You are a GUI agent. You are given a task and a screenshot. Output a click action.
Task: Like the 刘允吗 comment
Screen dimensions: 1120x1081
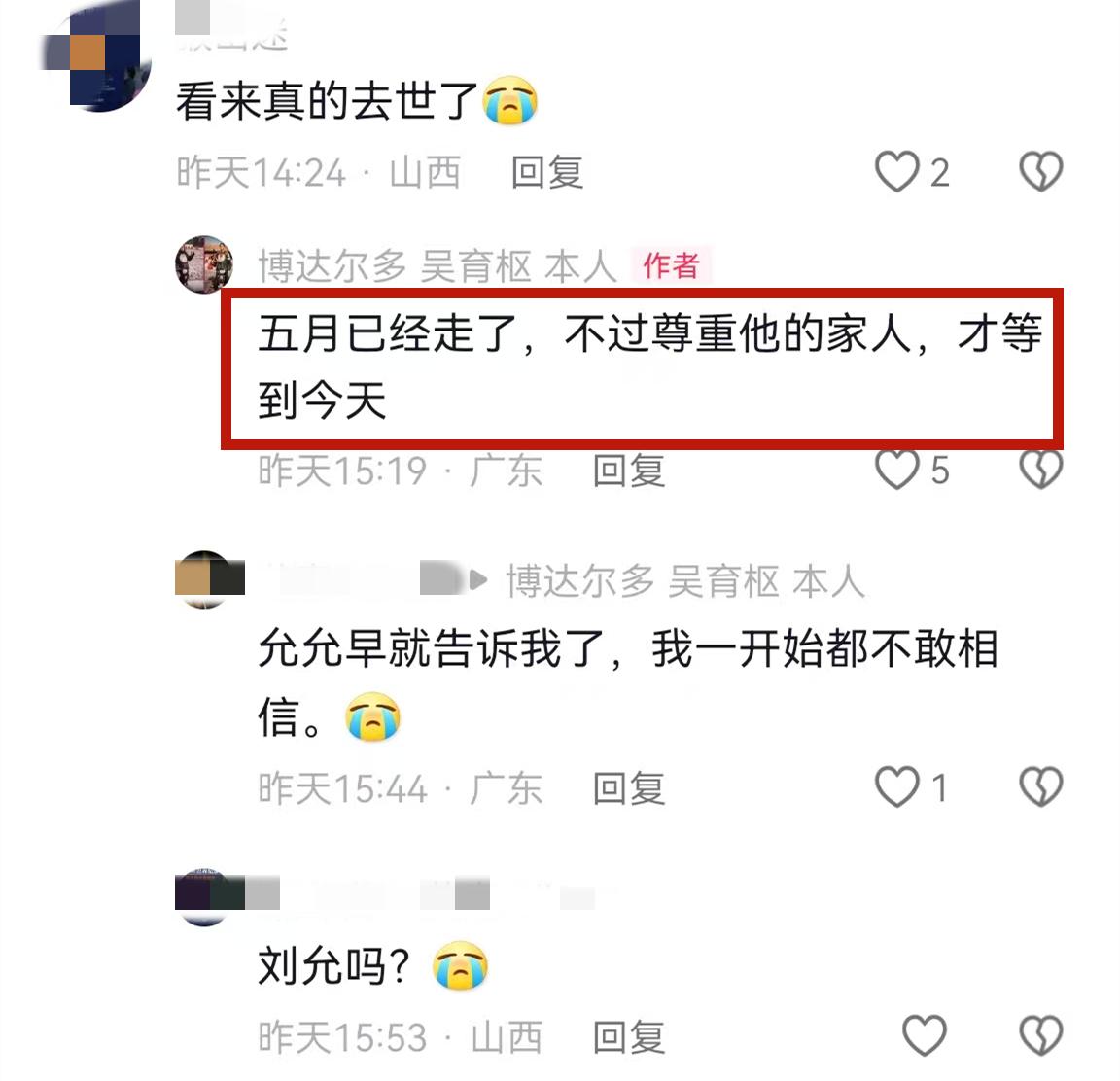[x=925, y=1035]
